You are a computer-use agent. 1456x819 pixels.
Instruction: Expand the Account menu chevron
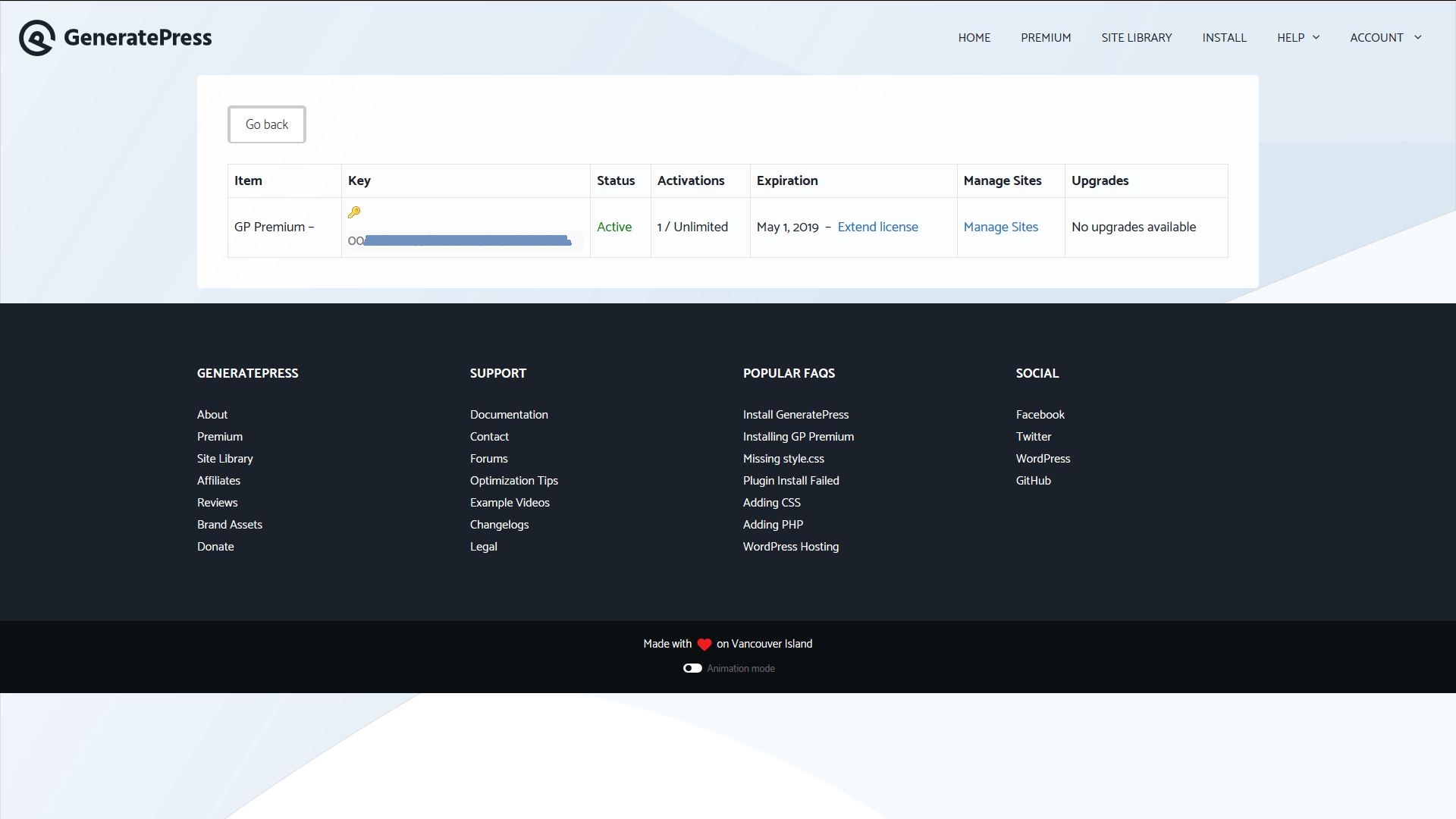(1417, 38)
